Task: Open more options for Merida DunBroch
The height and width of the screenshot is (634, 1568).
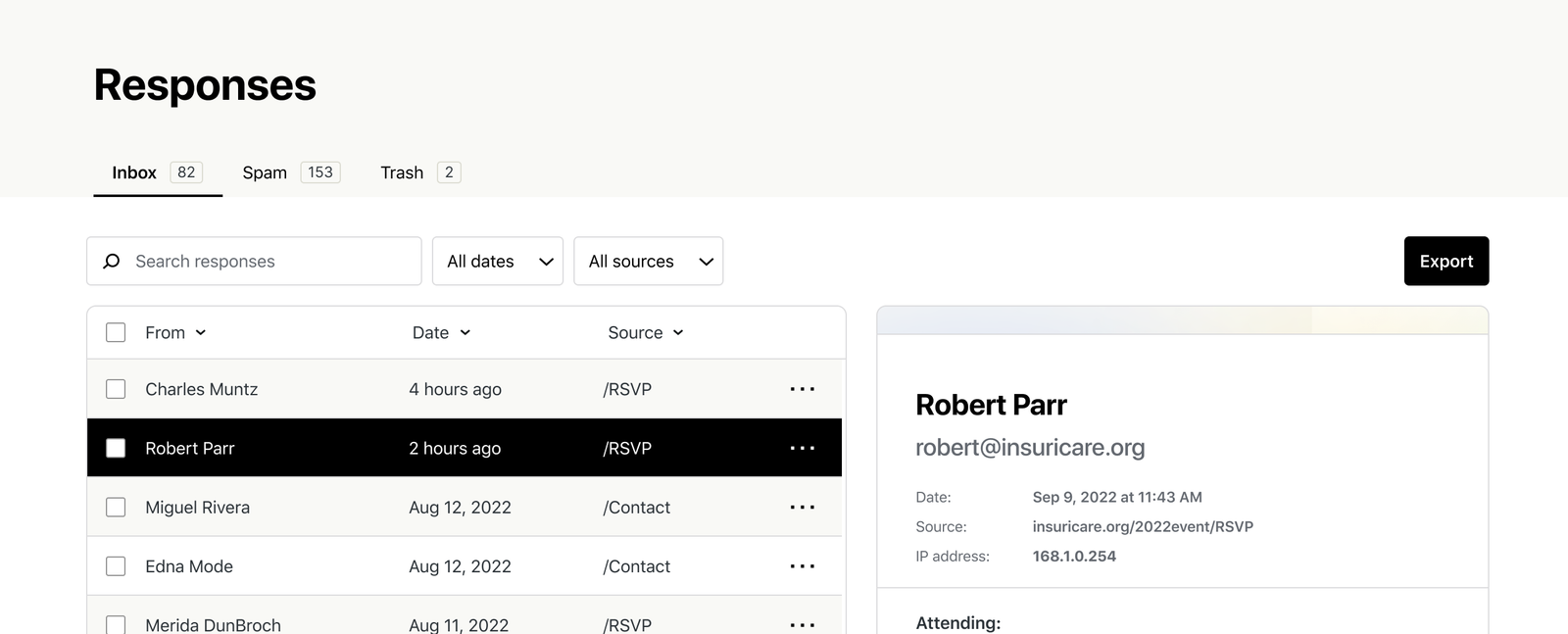Action: pos(802,624)
